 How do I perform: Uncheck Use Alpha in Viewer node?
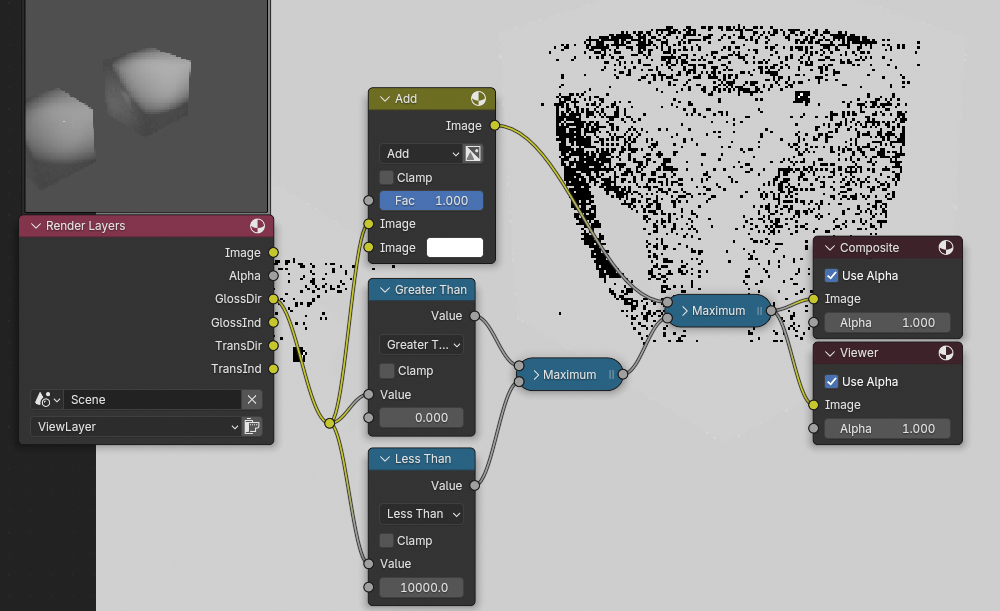832,381
